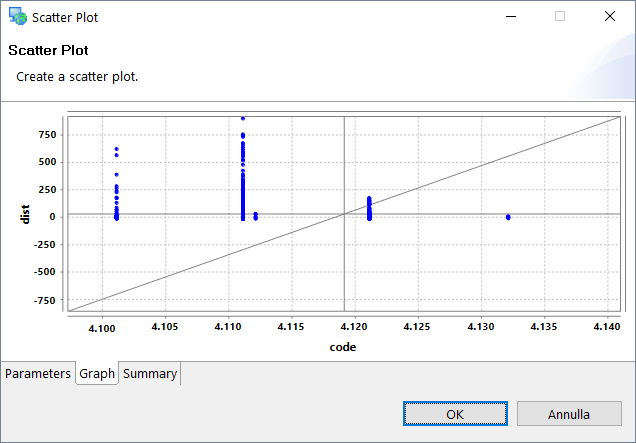Screen dimensions: 636x443
Task: Confirm with the OK button
Action: tap(455, 414)
